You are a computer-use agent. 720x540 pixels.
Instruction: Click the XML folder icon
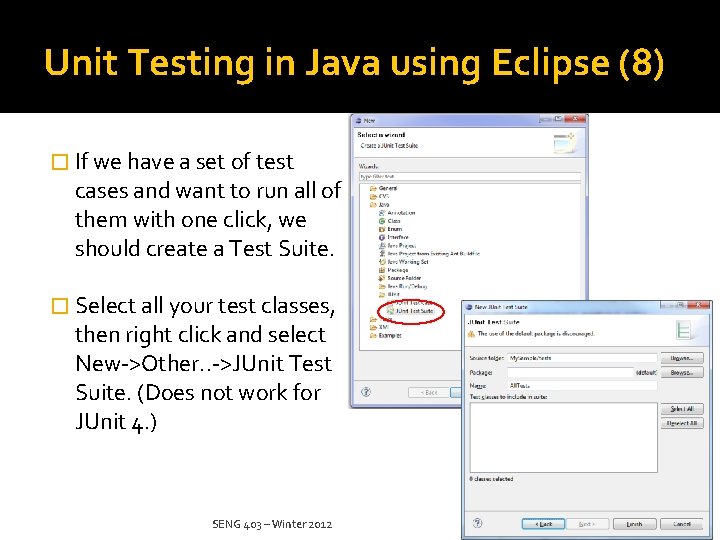pyautogui.click(x=373, y=327)
